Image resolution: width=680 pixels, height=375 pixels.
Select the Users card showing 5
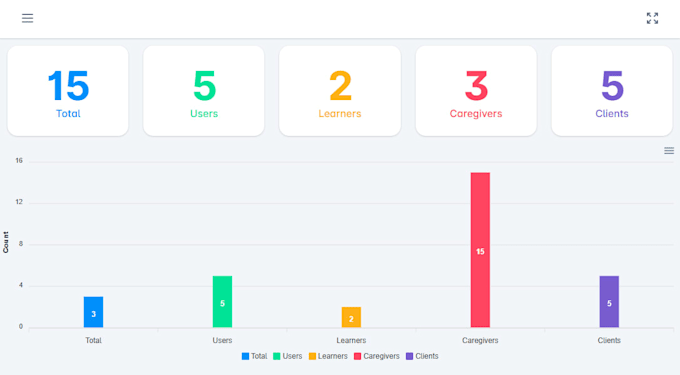(x=204, y=91)
